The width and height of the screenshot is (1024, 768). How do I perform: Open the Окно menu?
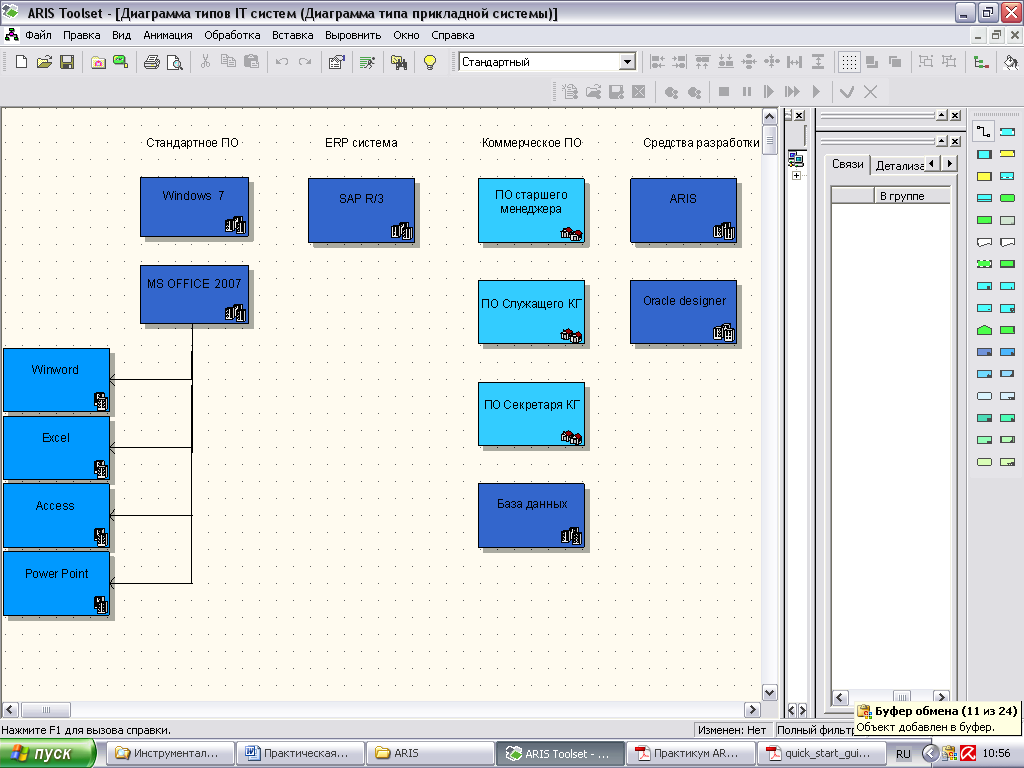[406, 35]
